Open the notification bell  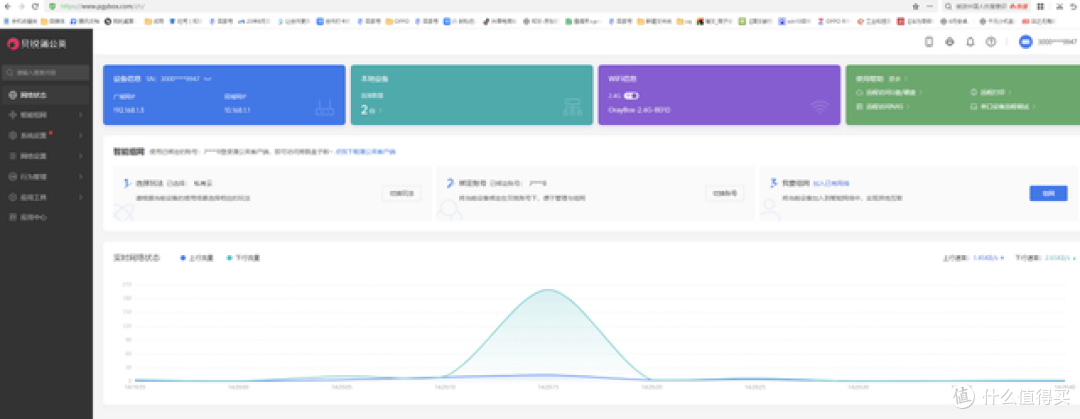pyautogui.click(x=970, y=42)
